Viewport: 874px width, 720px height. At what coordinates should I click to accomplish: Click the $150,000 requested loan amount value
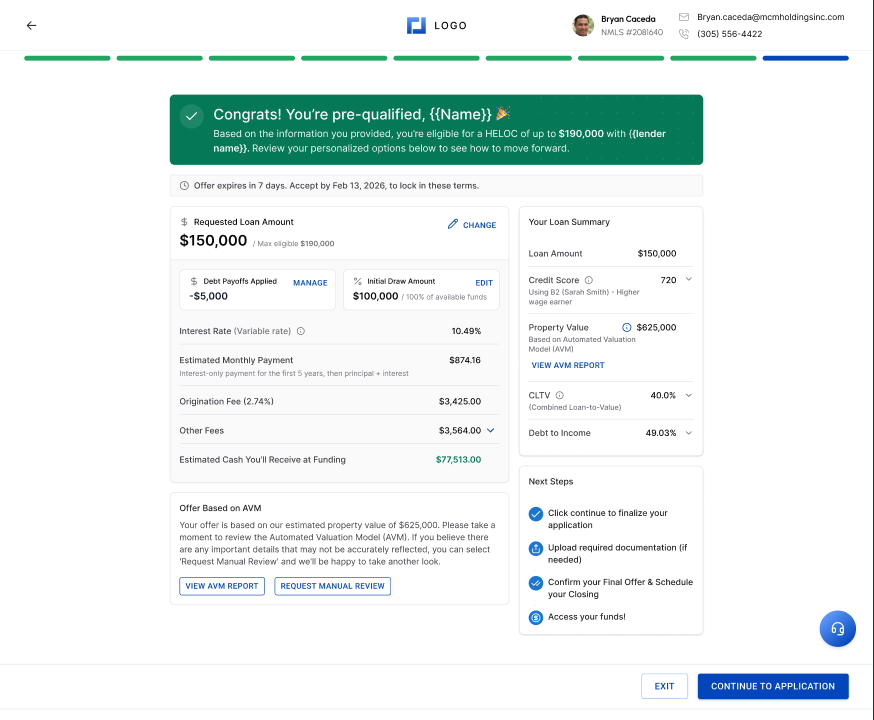coord(213,240)
